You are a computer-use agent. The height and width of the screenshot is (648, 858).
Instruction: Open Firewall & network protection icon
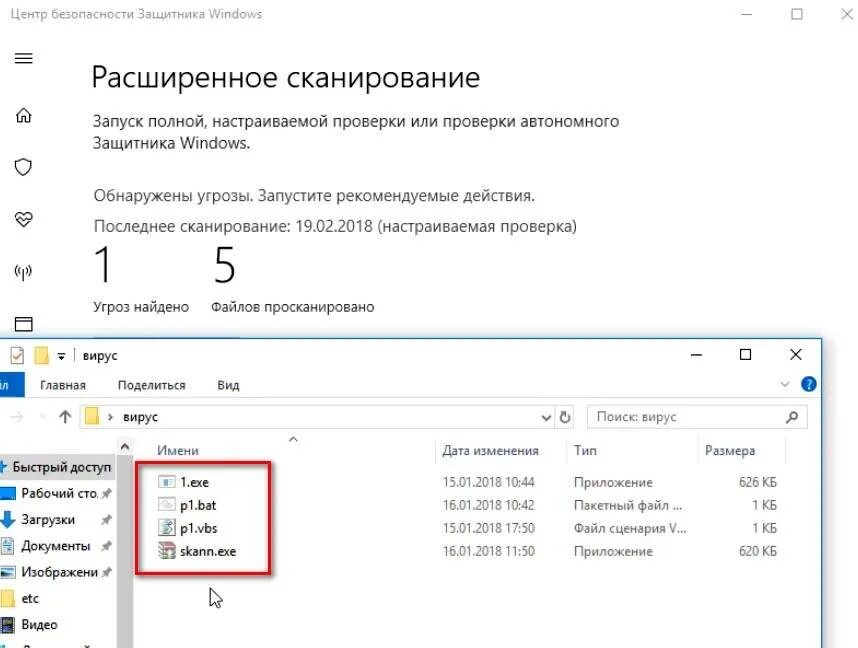click(23, 271)
